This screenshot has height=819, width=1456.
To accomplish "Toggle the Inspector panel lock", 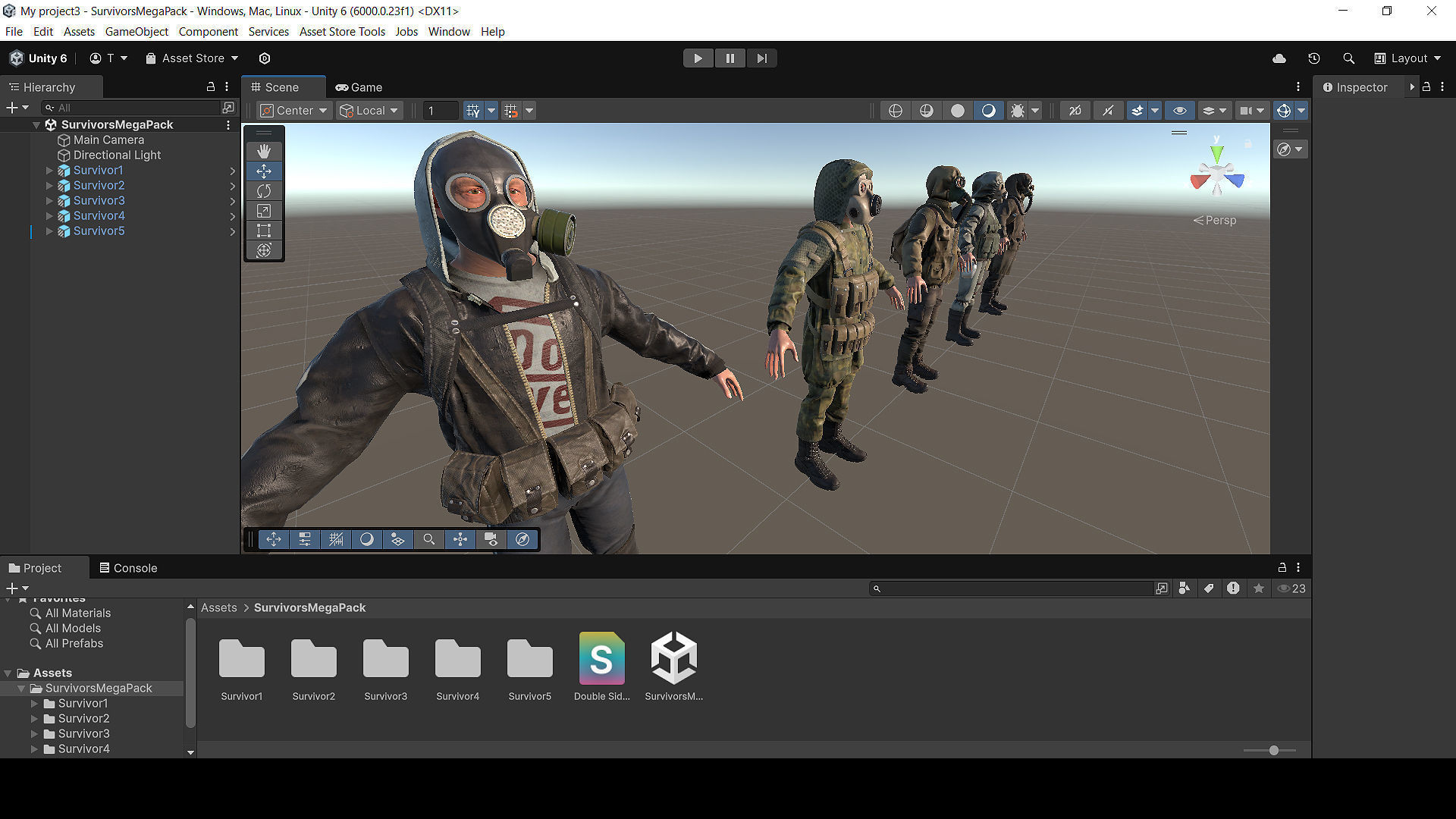I will coord(1426,87).
